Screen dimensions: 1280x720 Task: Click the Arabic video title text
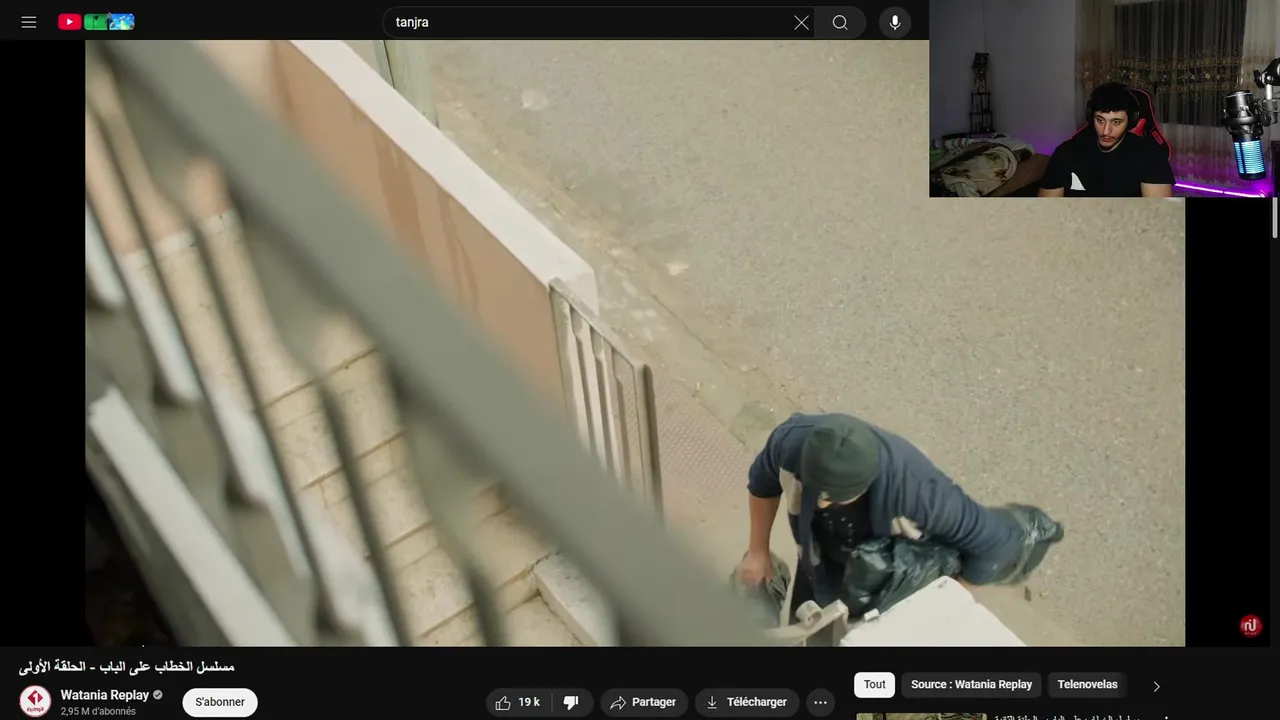(x=127, y=666)
